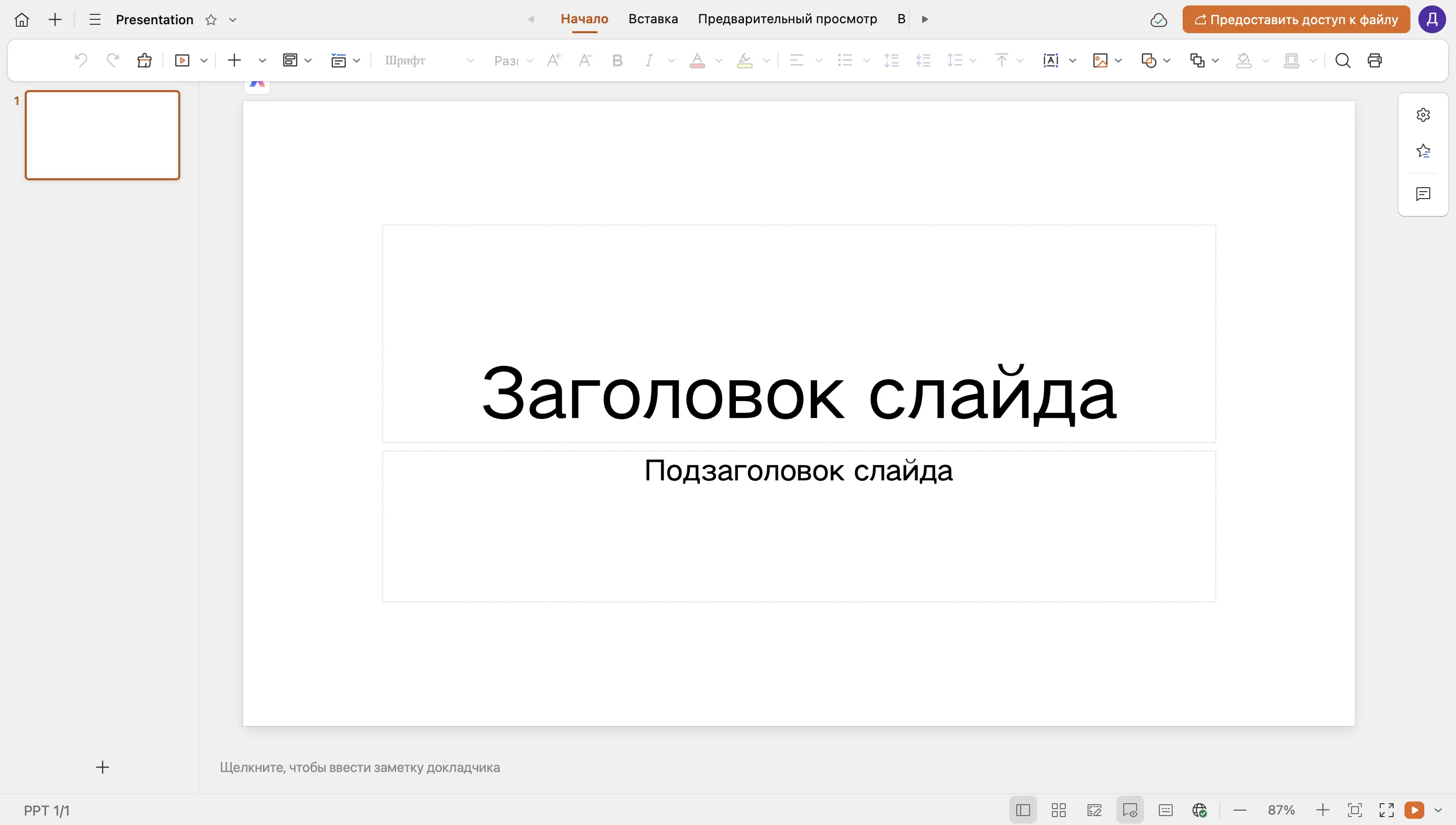Switch to slide sorter grid view
Image resolution: width=1456 pixels, height=825 pixels.
[x=1058, y=810]
